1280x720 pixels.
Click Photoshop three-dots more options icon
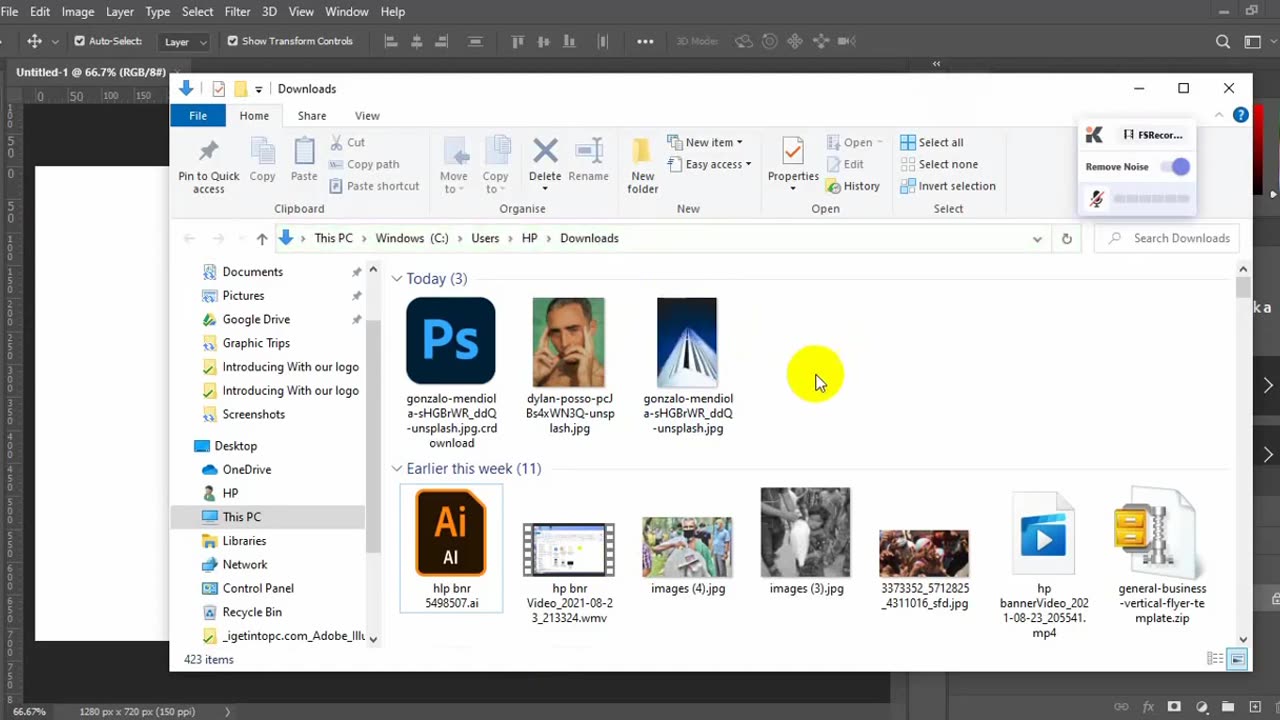pyautogui.click(x=645, y=41)
